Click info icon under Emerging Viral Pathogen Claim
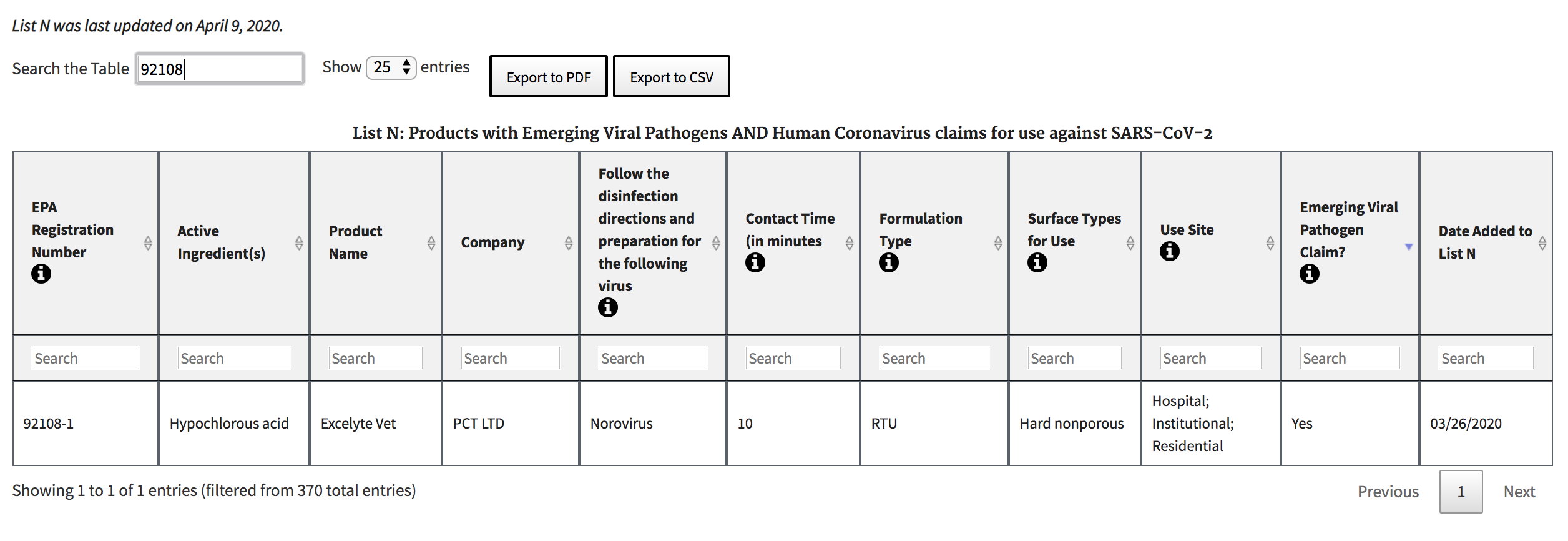 (1309, 274)
